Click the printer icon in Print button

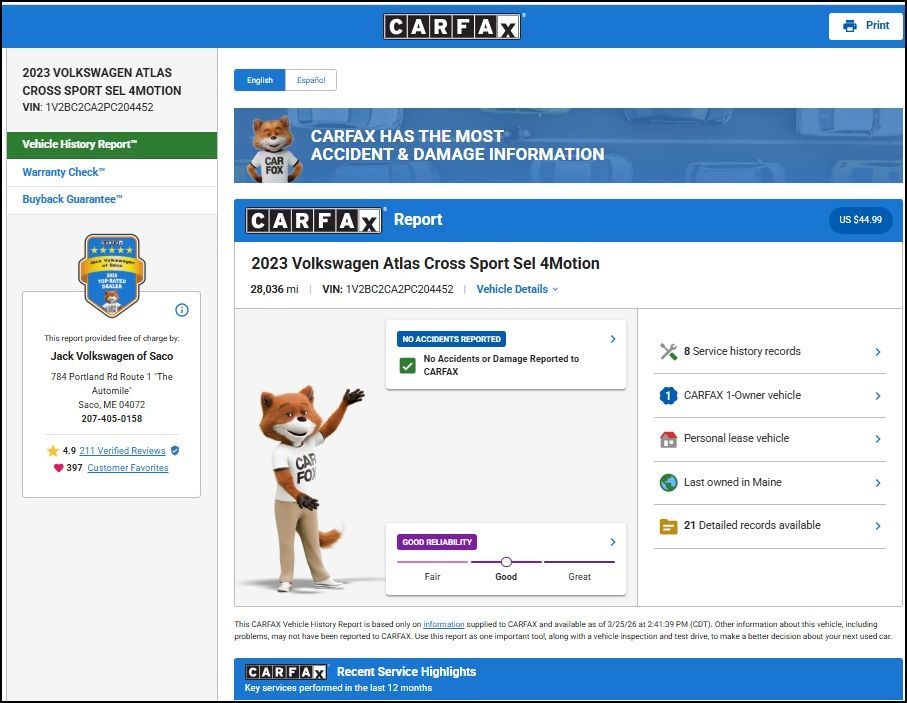(850, 26)
